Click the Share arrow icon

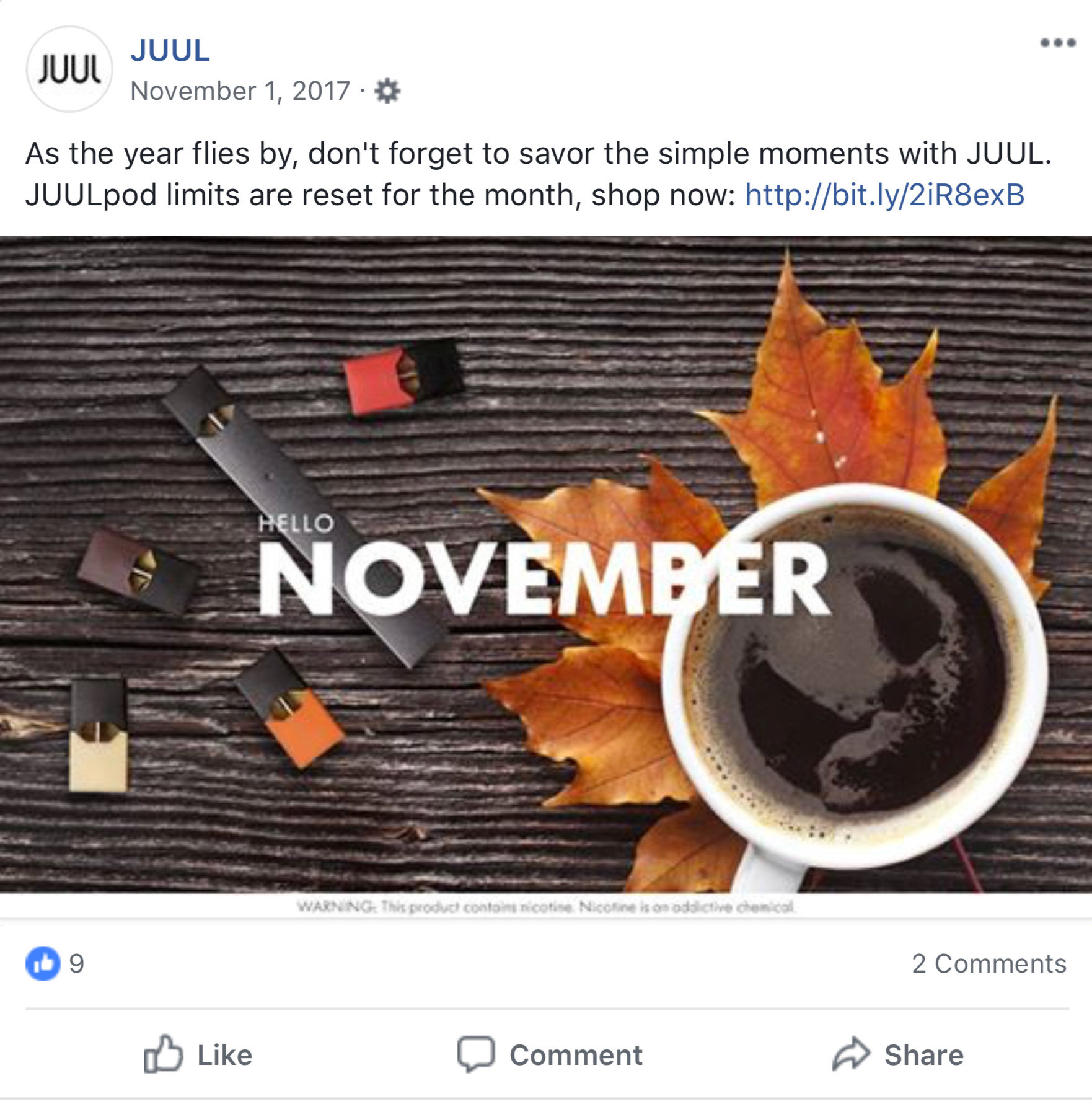coord(851,1053)
